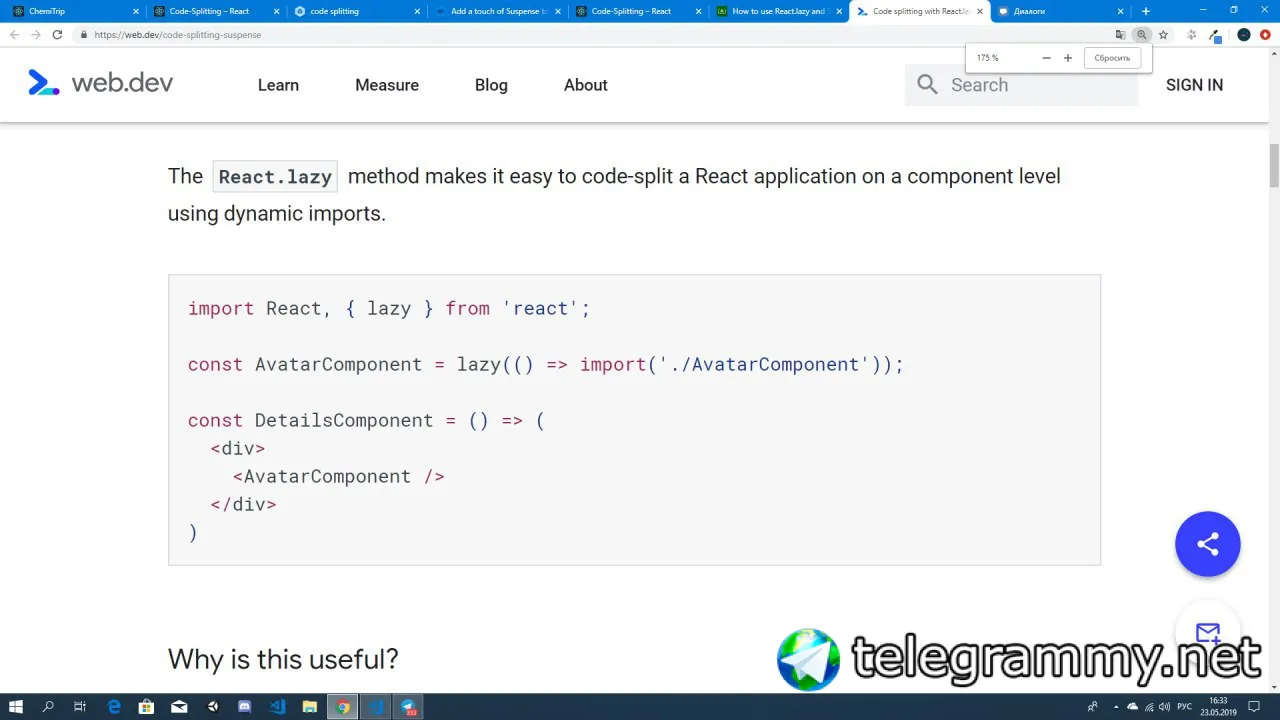Click the blue share floating button
This screenshot has width=1280, height=720.
tap(1208, 544)
